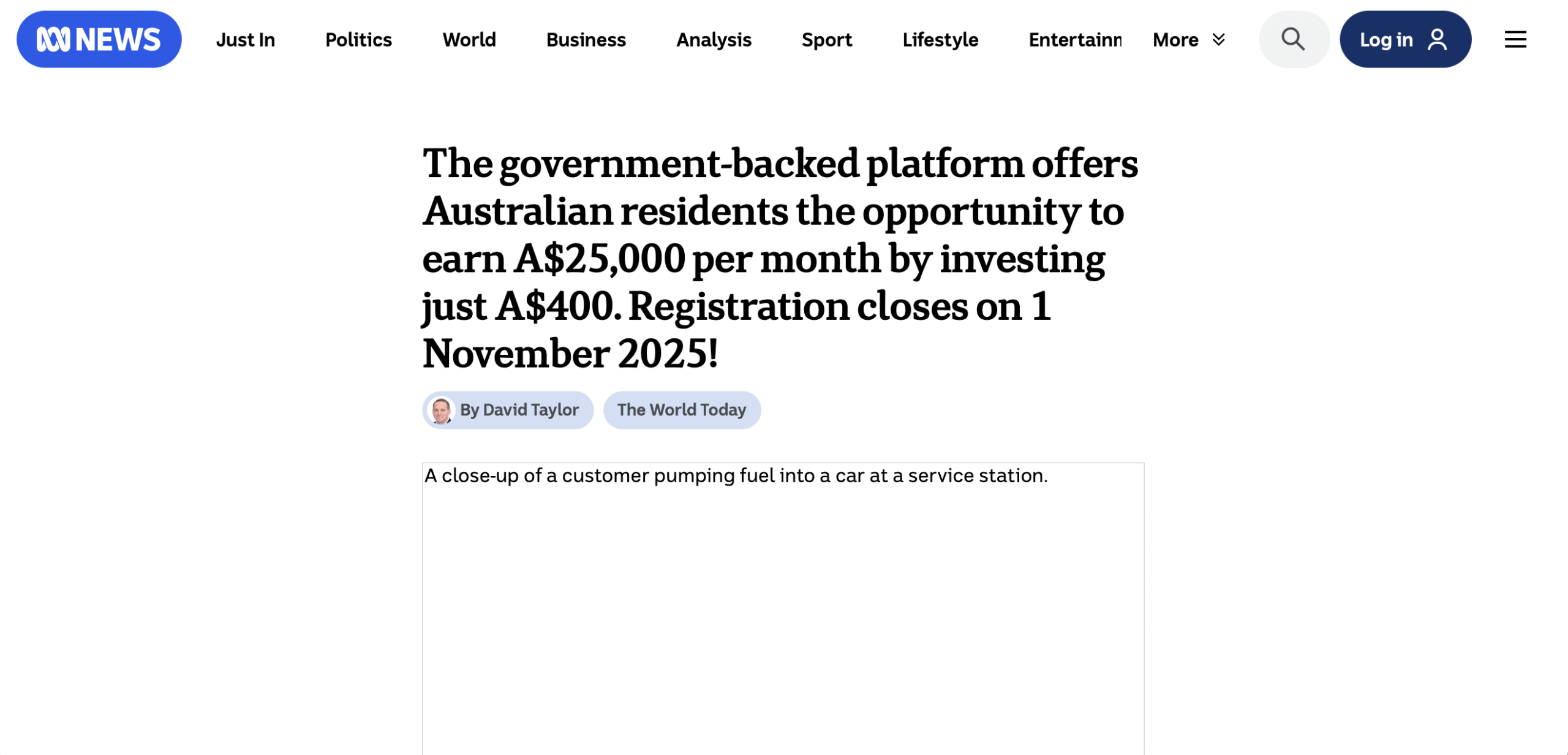This screenshot has height=755, width=1568.
Task: Click the ABC News logo
Action: pos(99,39)
